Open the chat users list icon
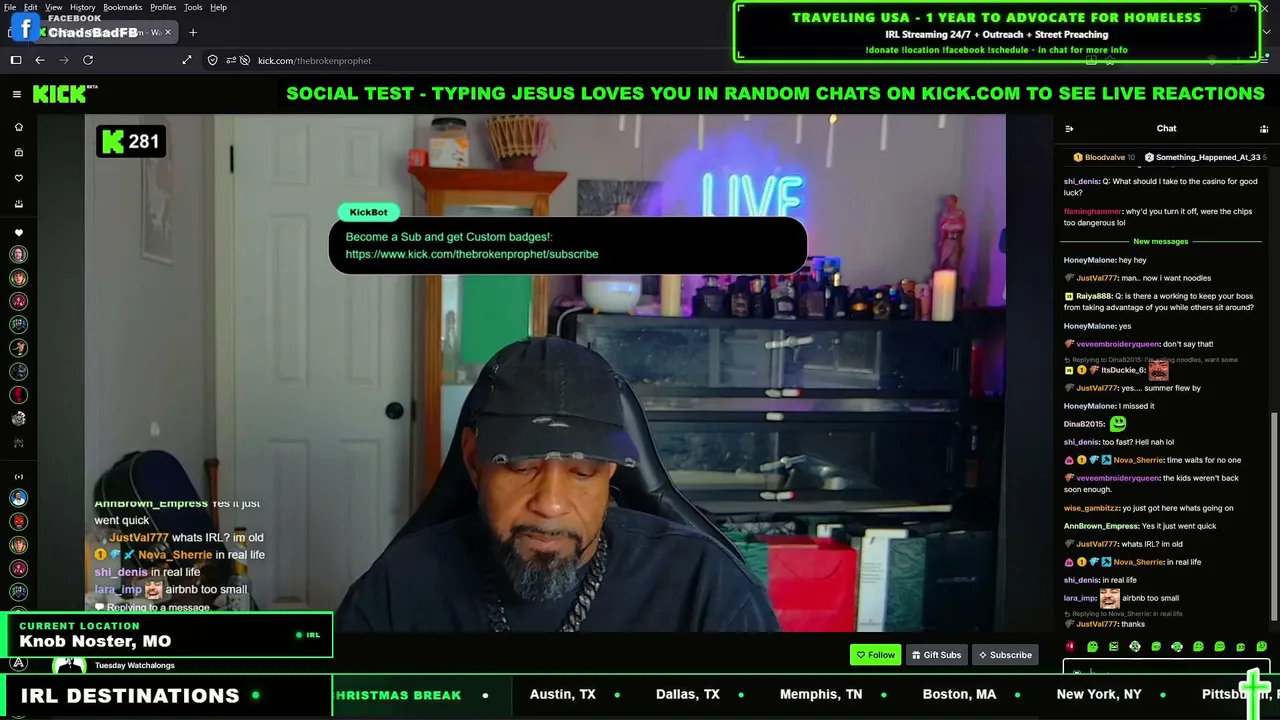This screenshot has width=1280, height=720. tap(1264, 128)
